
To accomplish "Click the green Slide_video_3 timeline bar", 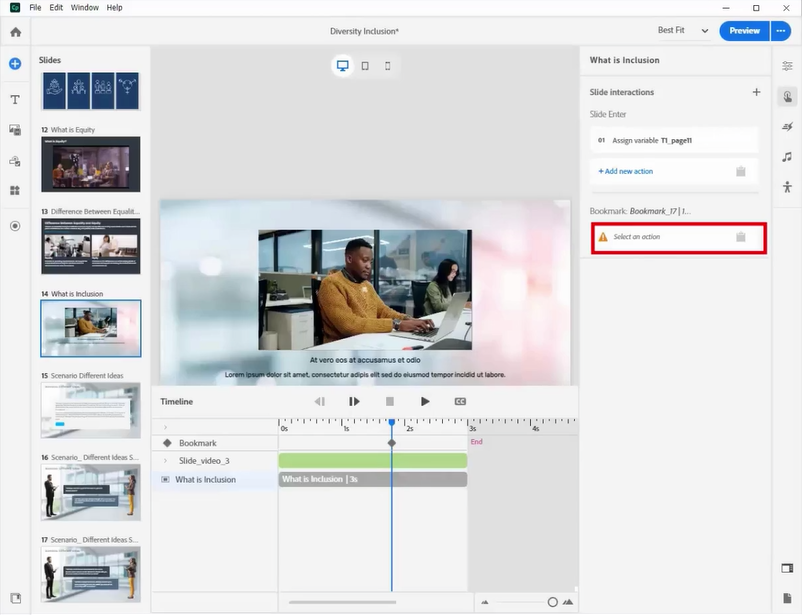I will [373, 460].
